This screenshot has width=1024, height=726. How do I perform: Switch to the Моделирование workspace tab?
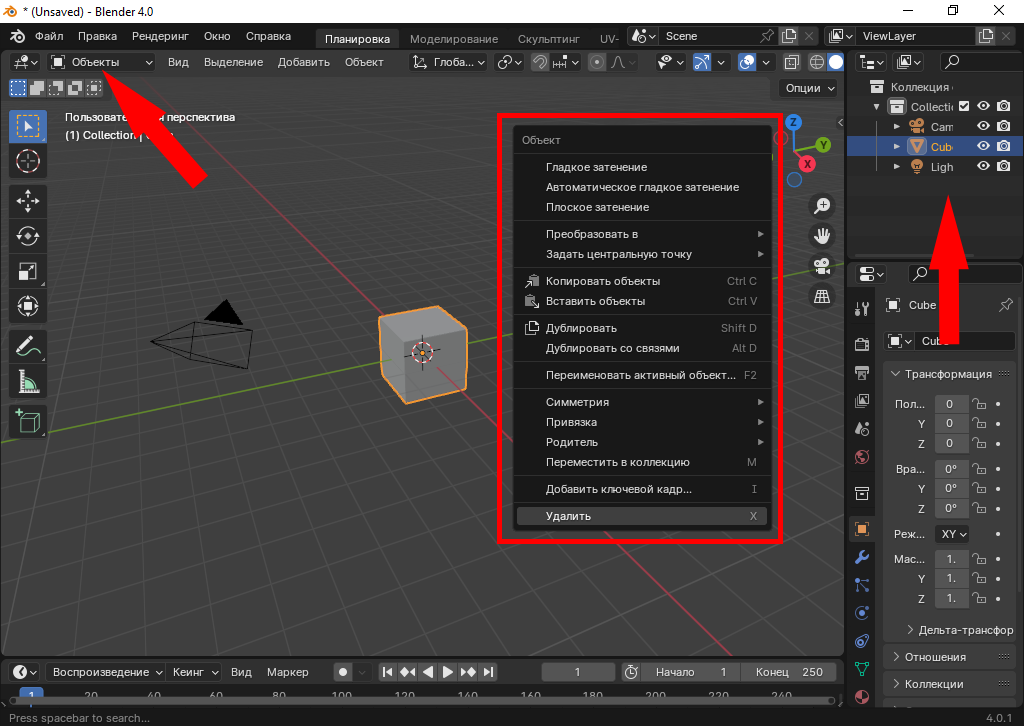[x=453, y=39]
